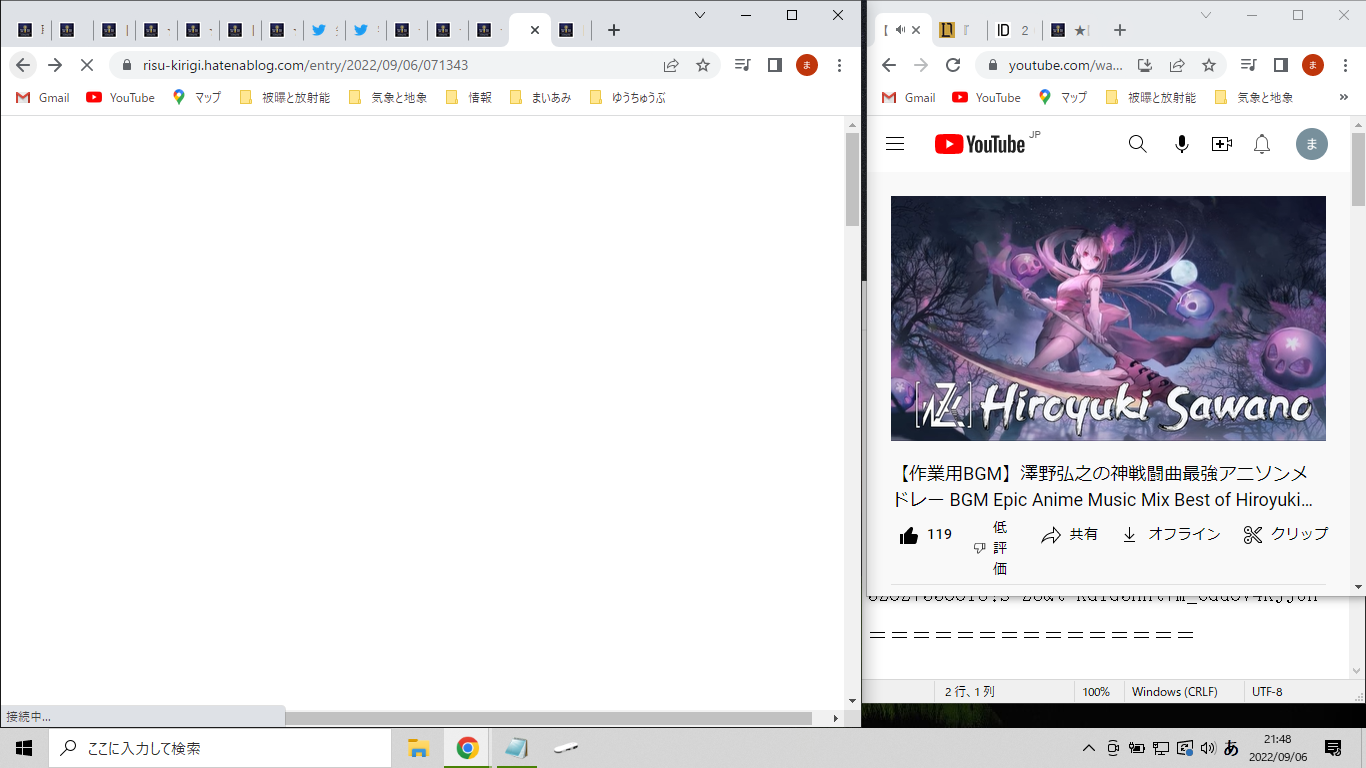Switch to the ★ tab in the YouTube window

(1069, 30)
